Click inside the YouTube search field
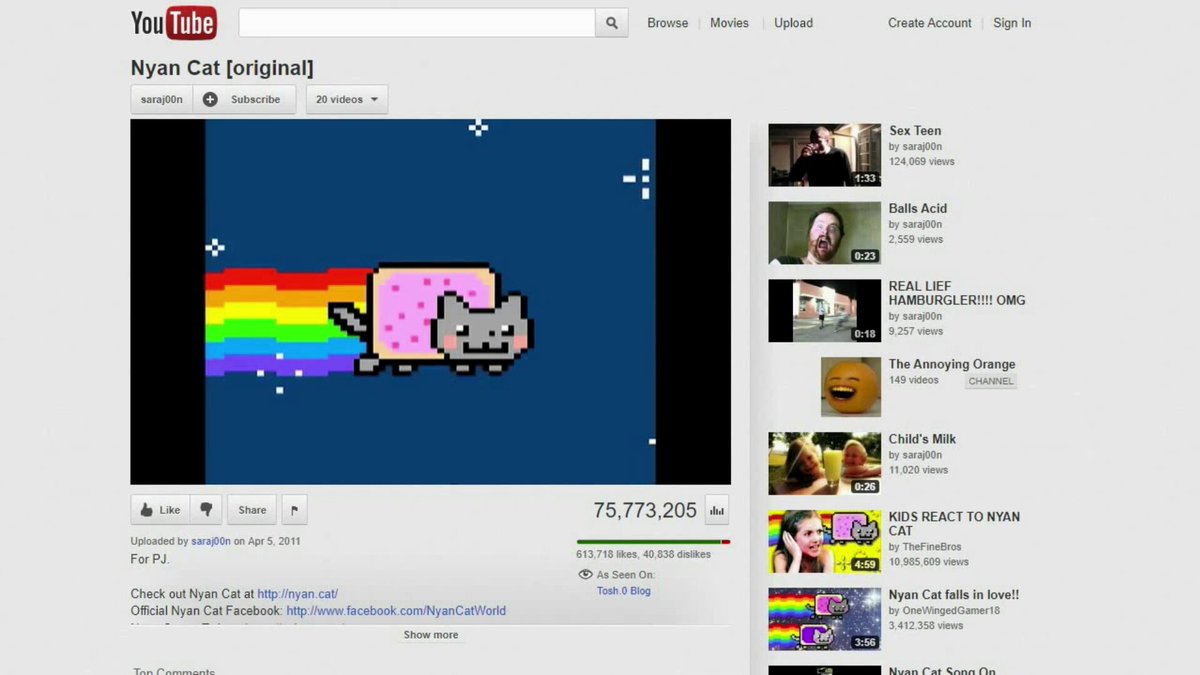This screenshot has height=675, width=1200. click(417, 23)
